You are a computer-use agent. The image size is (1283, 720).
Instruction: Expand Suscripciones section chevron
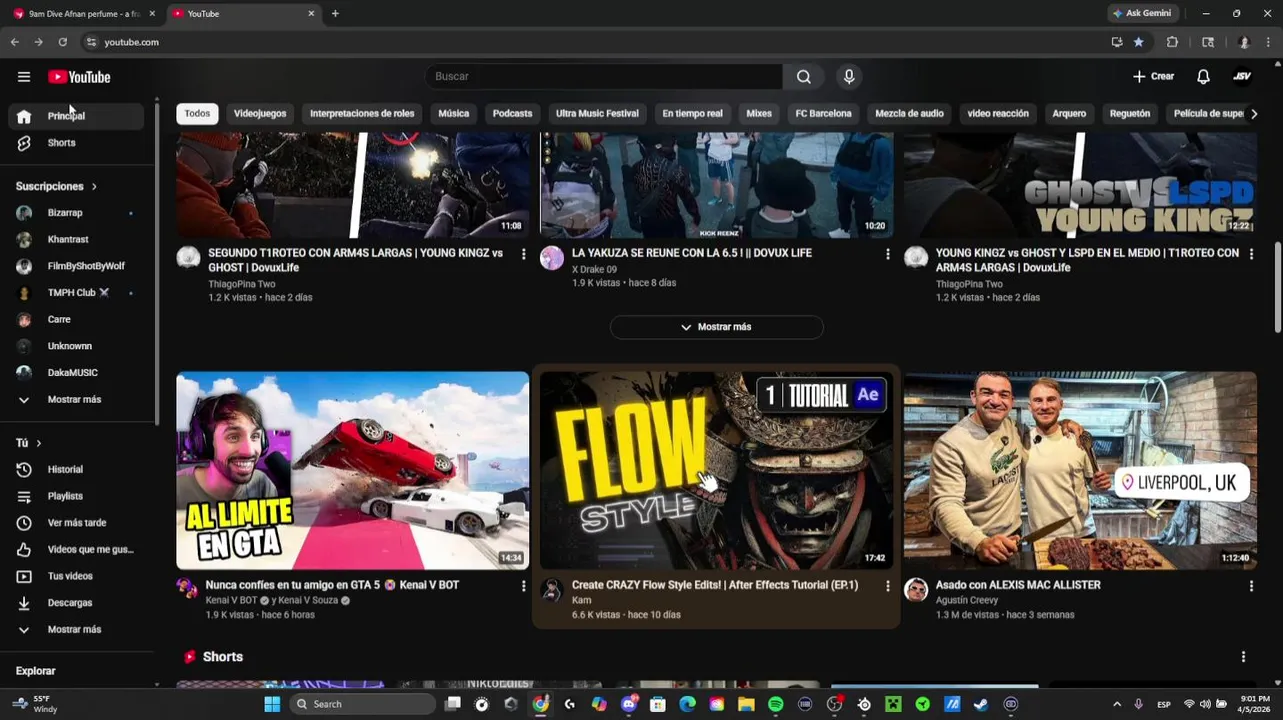(94, 187)
